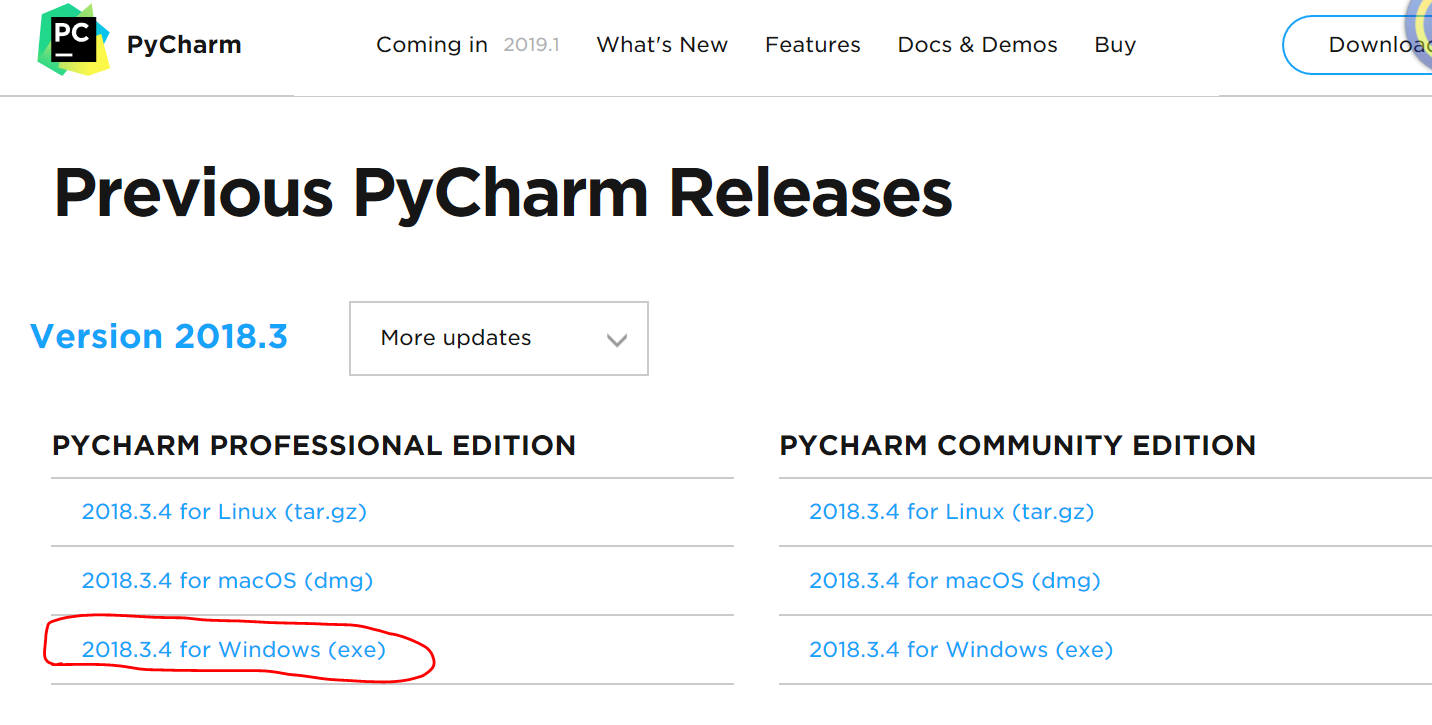
Task: Download 2018.3.4 Professional for Linux (tar.gz)
Action: pyautogui.click(x=225, y=511)
